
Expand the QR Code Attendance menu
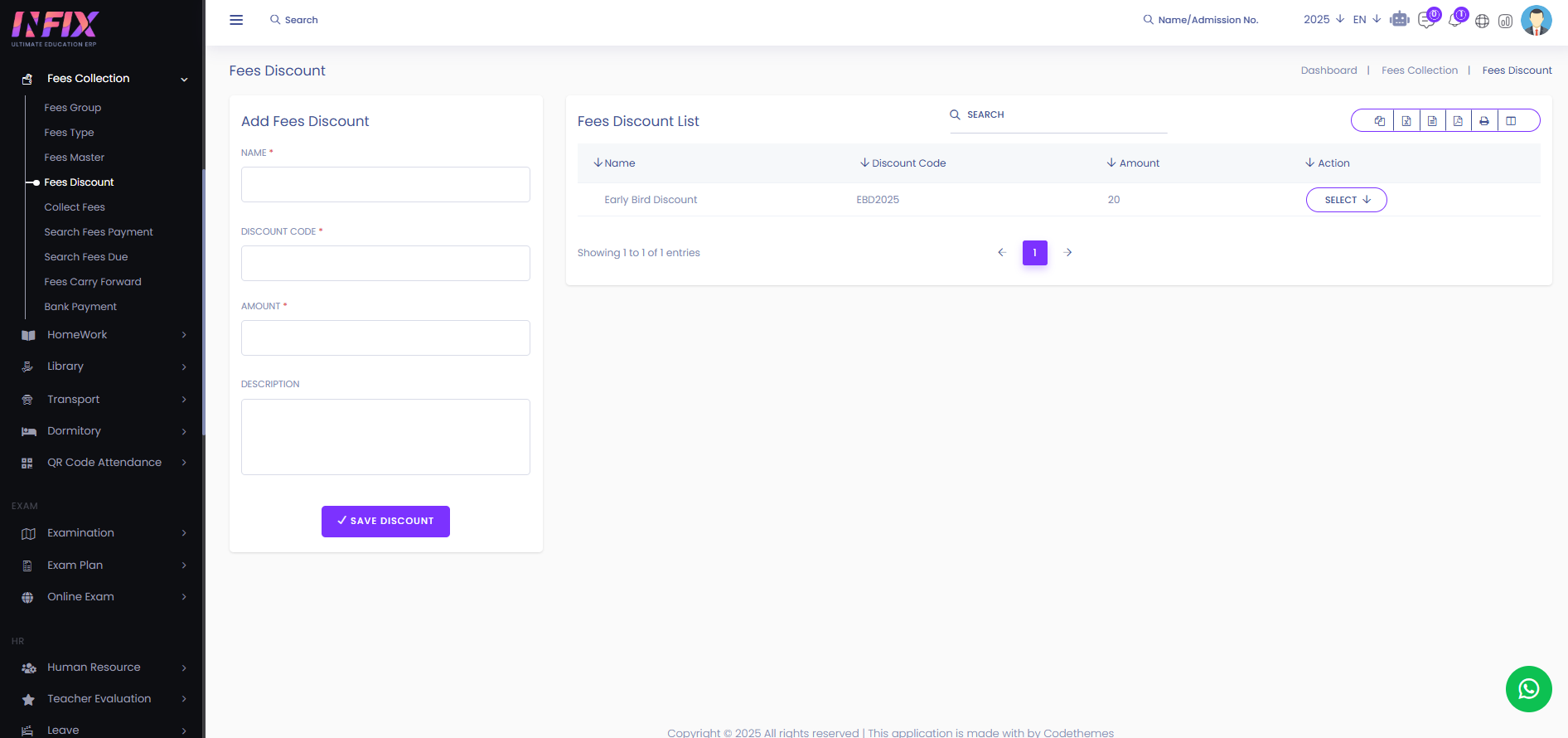coord(104,463)
